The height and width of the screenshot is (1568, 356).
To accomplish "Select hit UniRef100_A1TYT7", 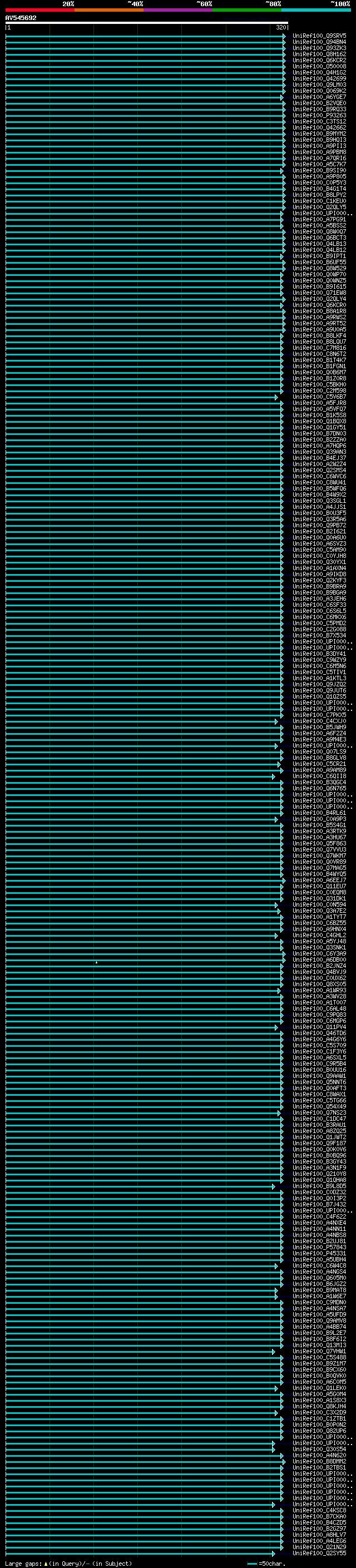I will (x=319, y=917).
